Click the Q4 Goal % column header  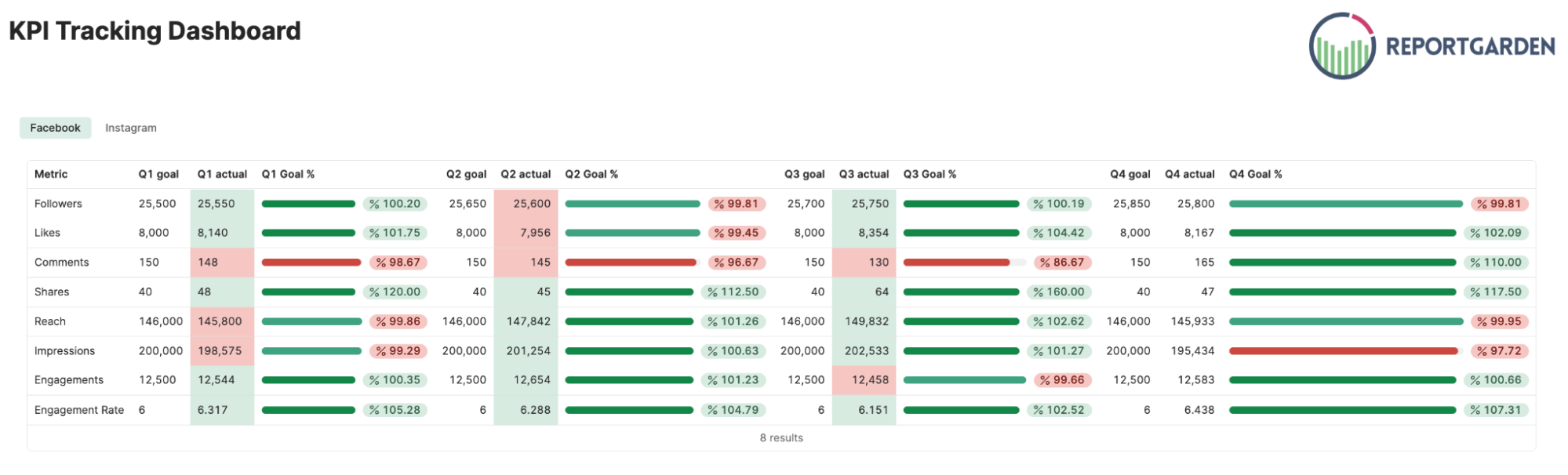tap(1255, 174)
